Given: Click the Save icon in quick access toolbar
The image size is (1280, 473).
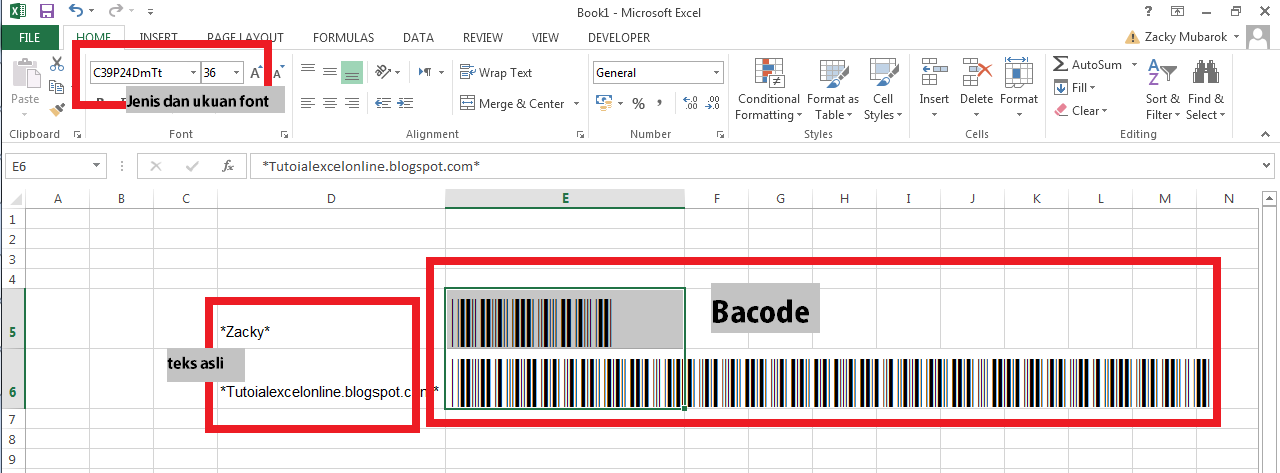Looking at the screenshot, I should coord(46,12).
